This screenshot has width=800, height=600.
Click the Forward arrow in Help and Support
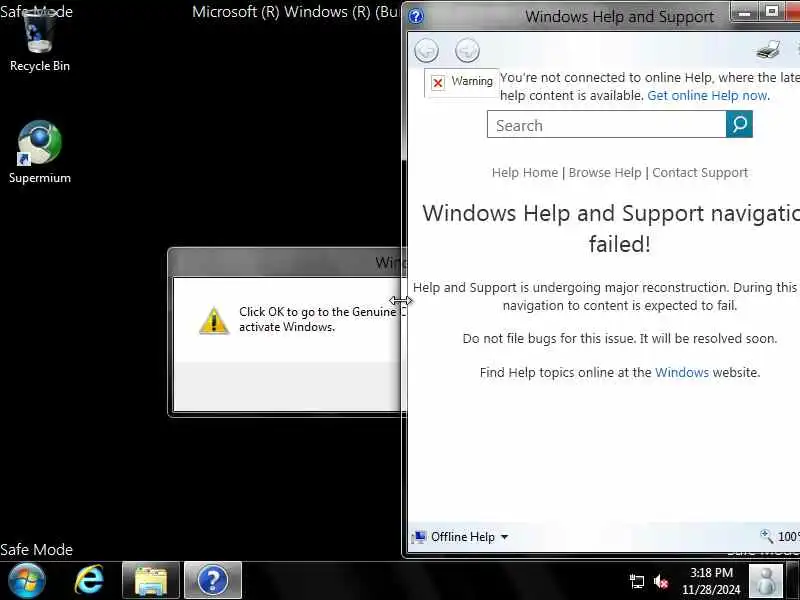click(467, 51)
